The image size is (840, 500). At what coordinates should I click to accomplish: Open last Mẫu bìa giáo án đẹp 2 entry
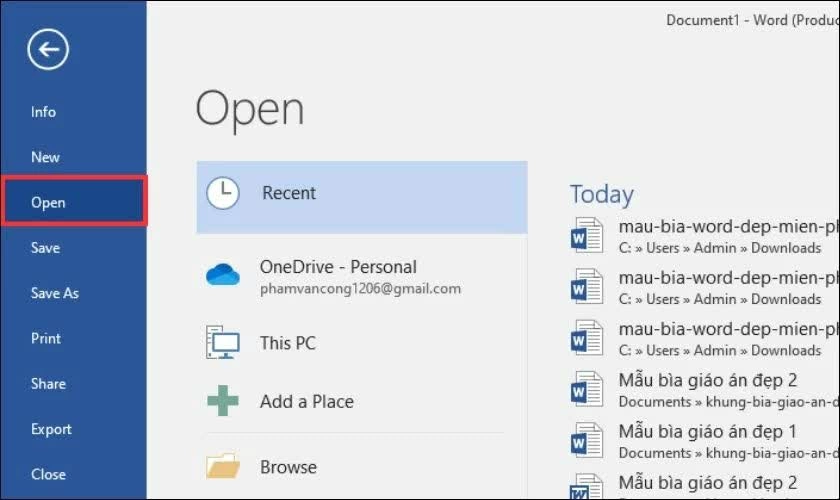[708, 483]
